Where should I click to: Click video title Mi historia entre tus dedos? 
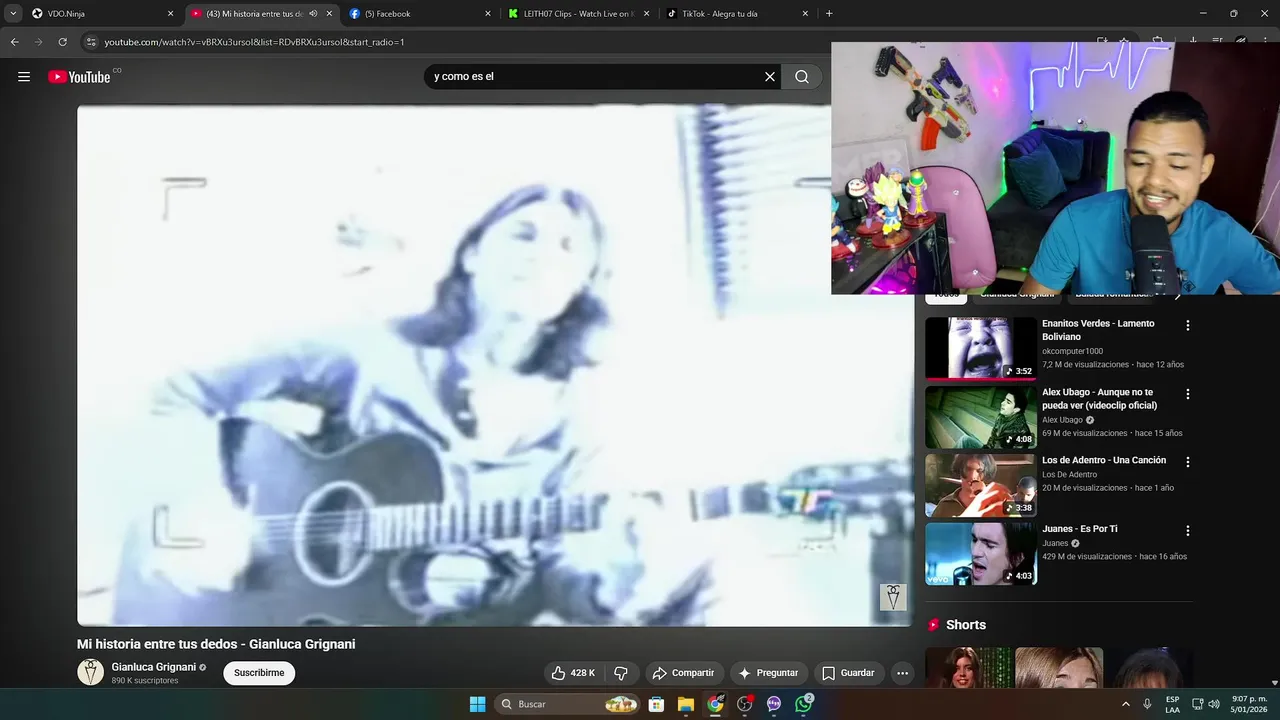click(216, 644)
